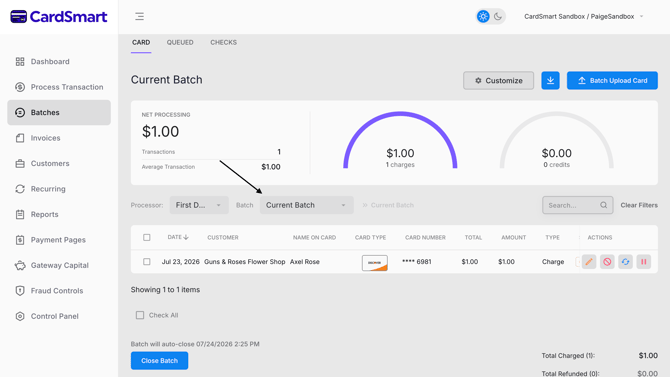Check the Jul 23, 2026 transaction row checkbox

pyautogui.click(x=147, y=262)
